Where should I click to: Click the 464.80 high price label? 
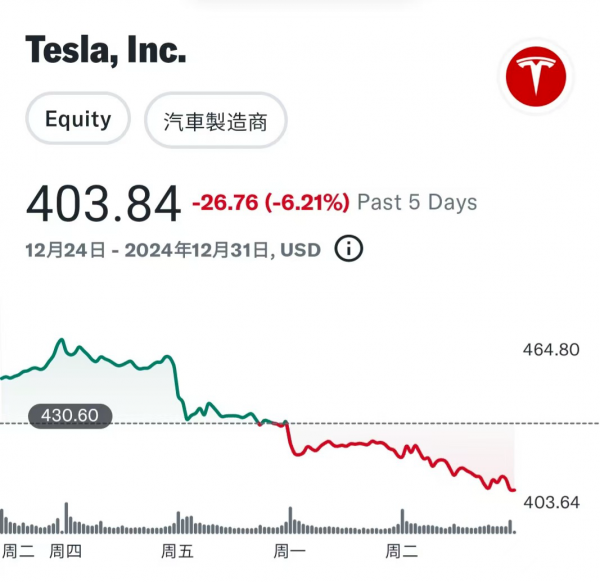point(551,350)
